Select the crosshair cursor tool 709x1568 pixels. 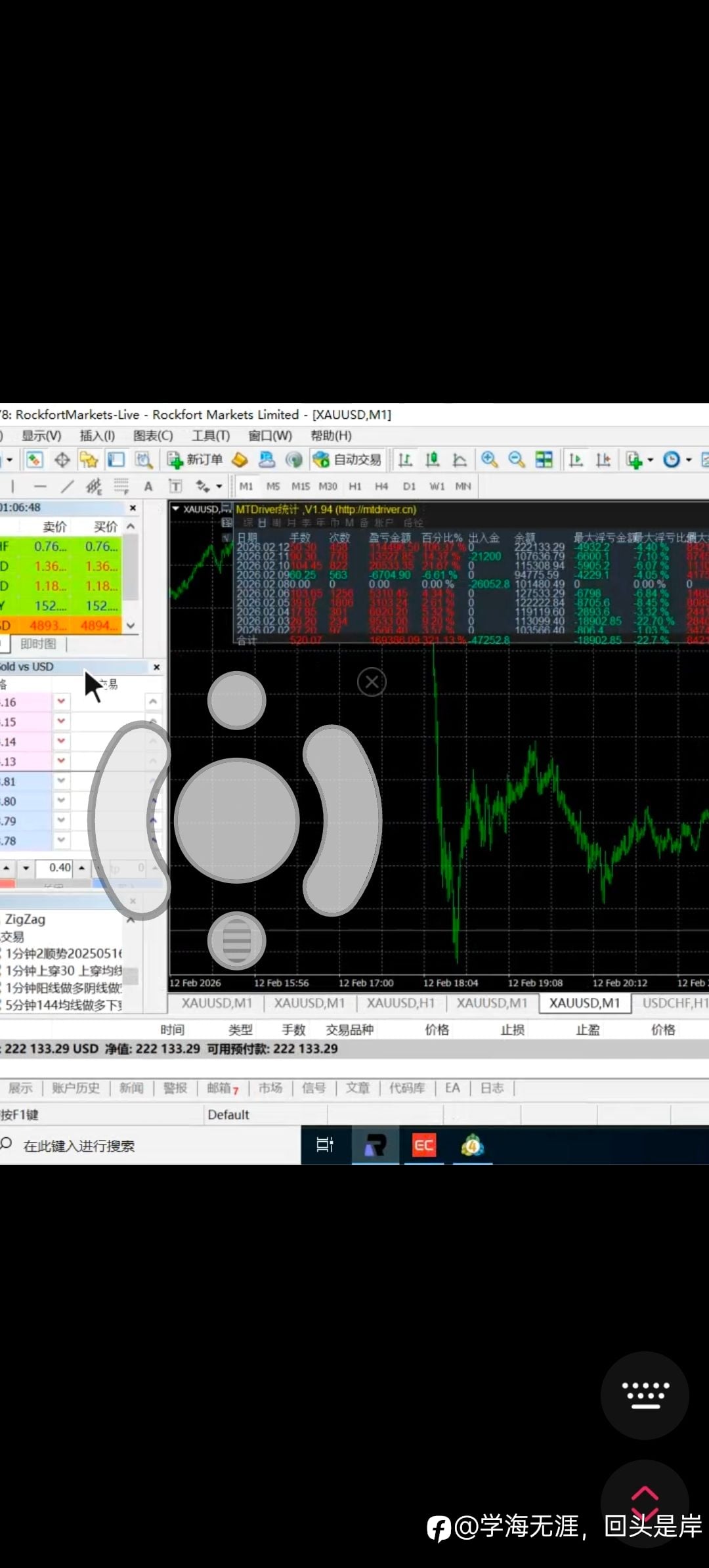(x=62, y=460)
